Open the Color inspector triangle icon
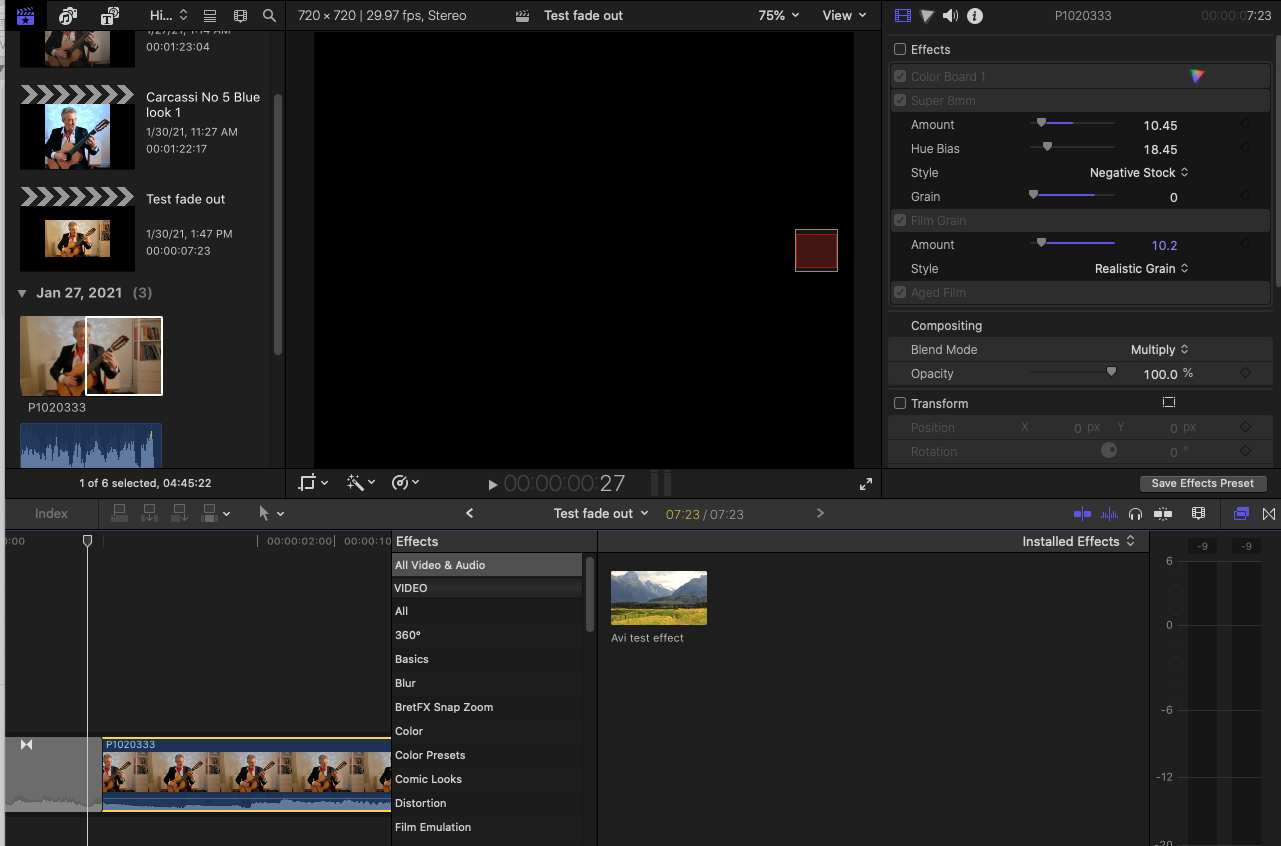The width and height of the screenshot is (1281, 846). (927, 16)
